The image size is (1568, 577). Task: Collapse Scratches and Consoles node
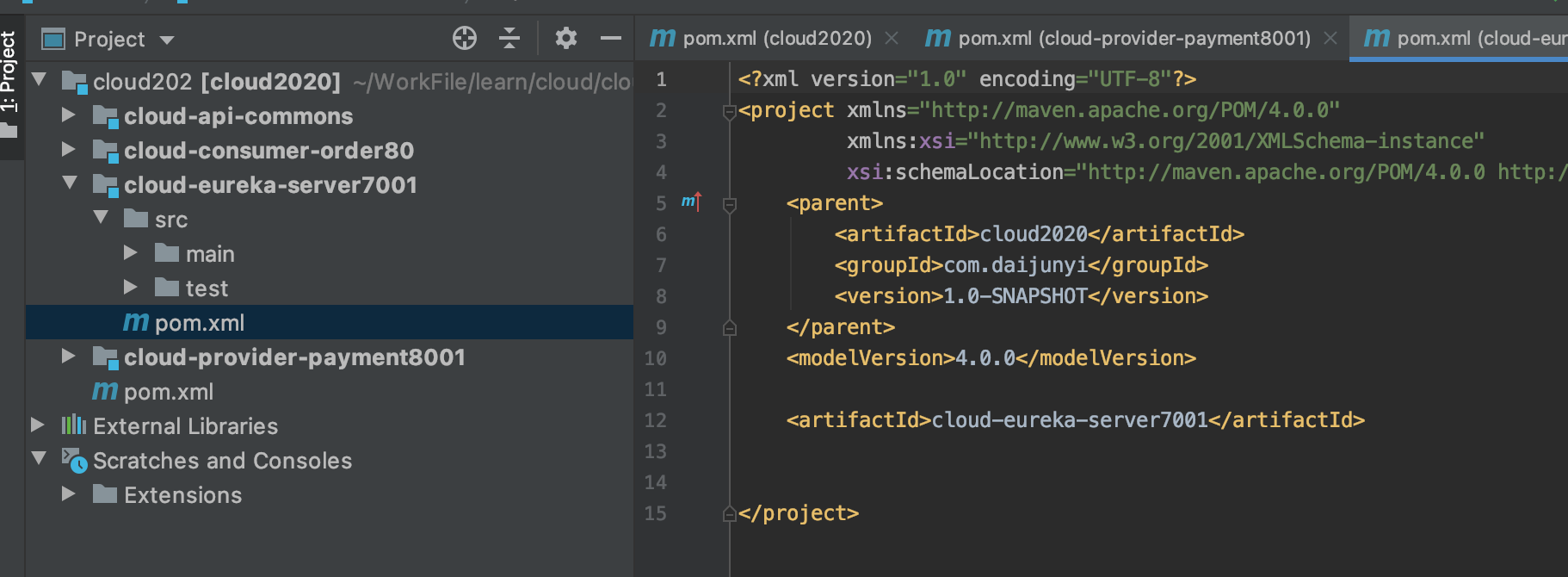pos(39,459)
